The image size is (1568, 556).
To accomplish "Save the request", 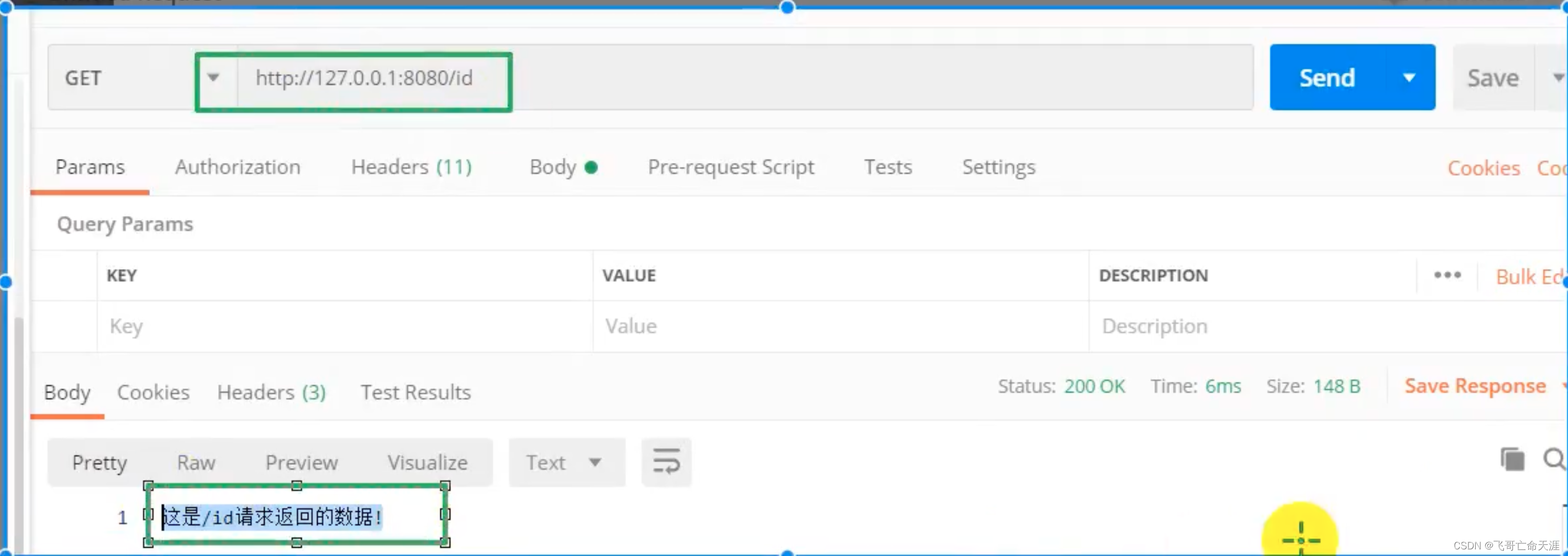I will (1492, 78).
